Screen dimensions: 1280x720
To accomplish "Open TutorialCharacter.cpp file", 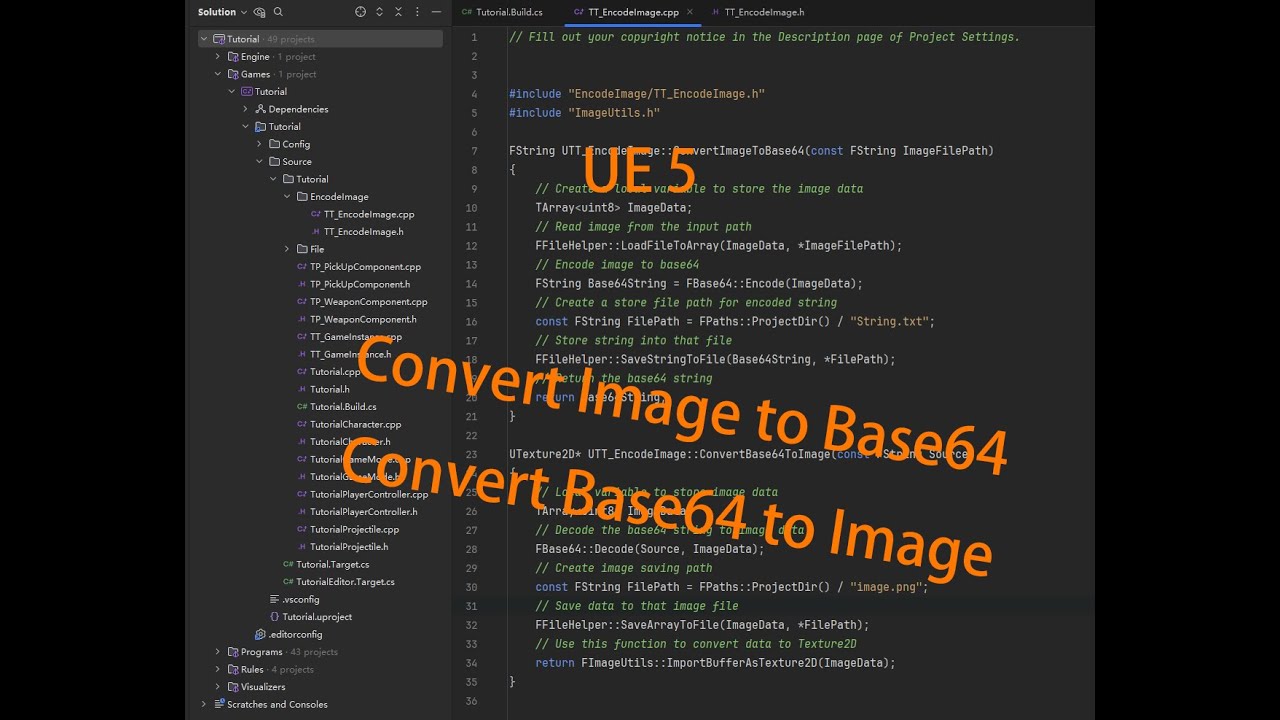I will pyautogui.click(x=355, y=424).
